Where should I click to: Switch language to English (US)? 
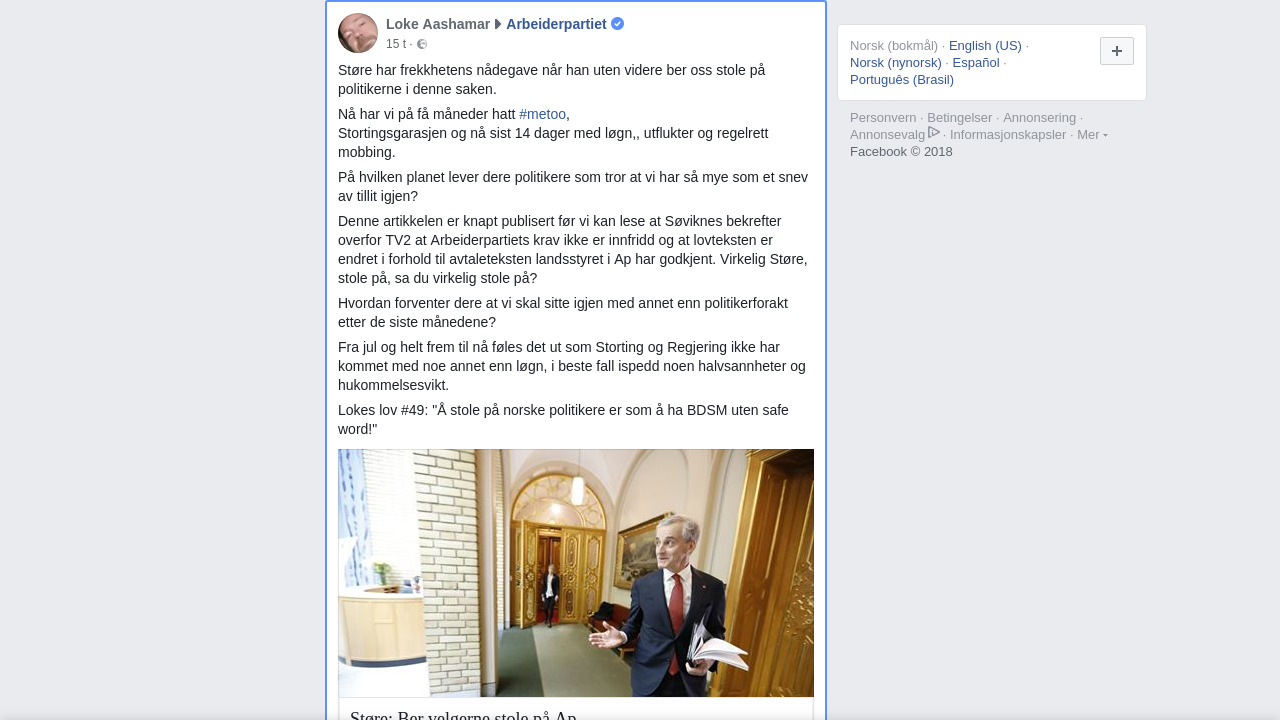point(985,46)
